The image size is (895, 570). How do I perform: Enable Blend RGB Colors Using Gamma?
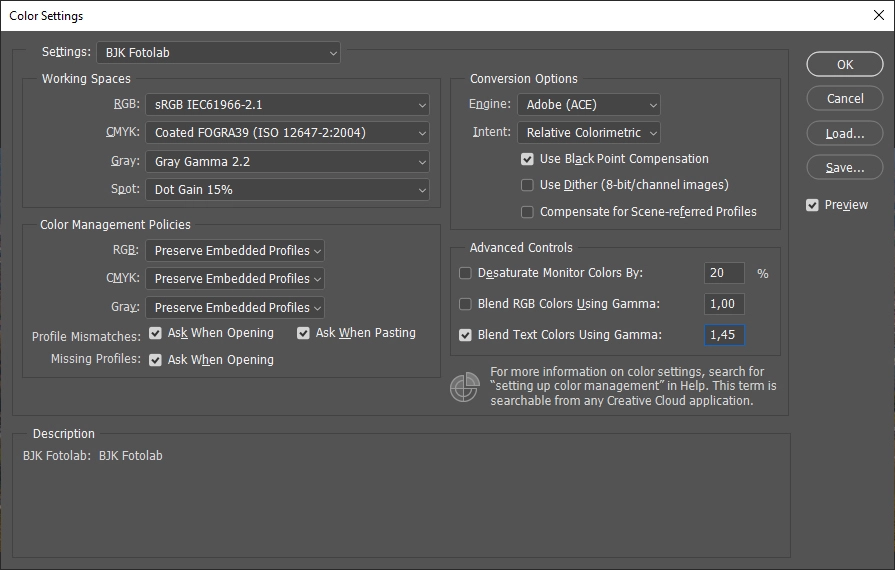[x=465, y=305]
